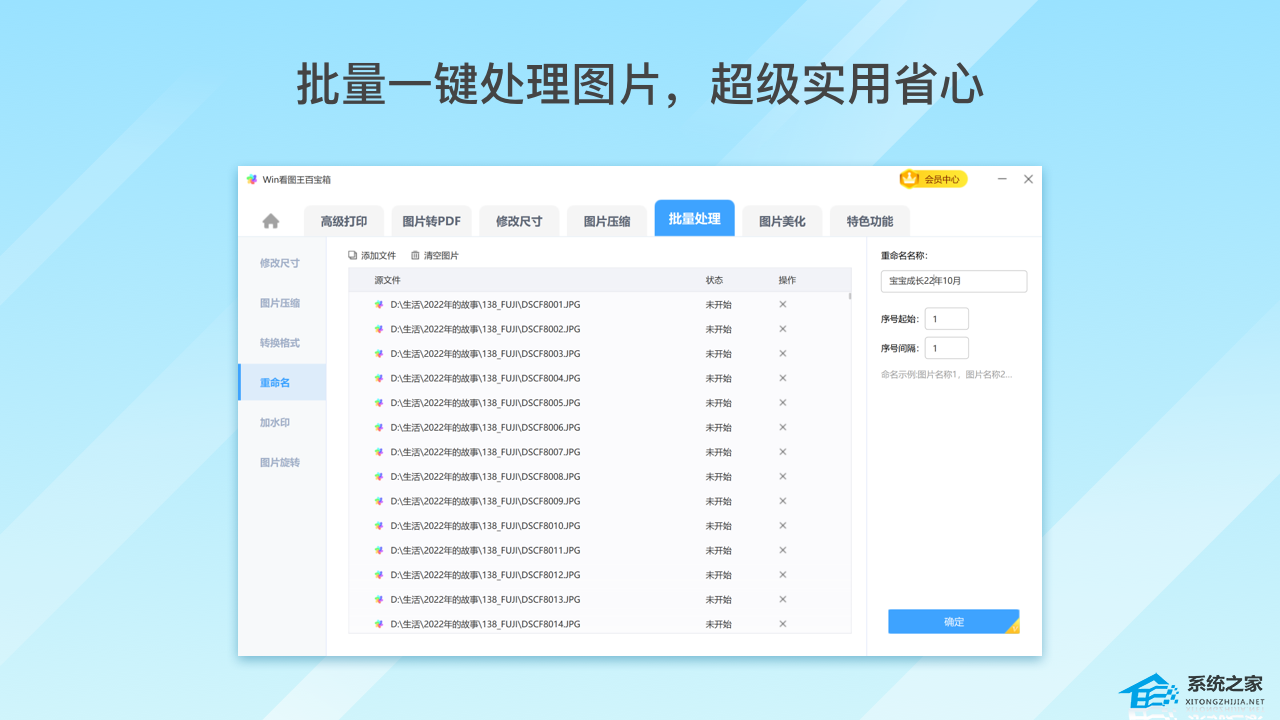Select the 特色功能 tab
This screenshot has height=720, width=1280.
[x=869, y=221]
